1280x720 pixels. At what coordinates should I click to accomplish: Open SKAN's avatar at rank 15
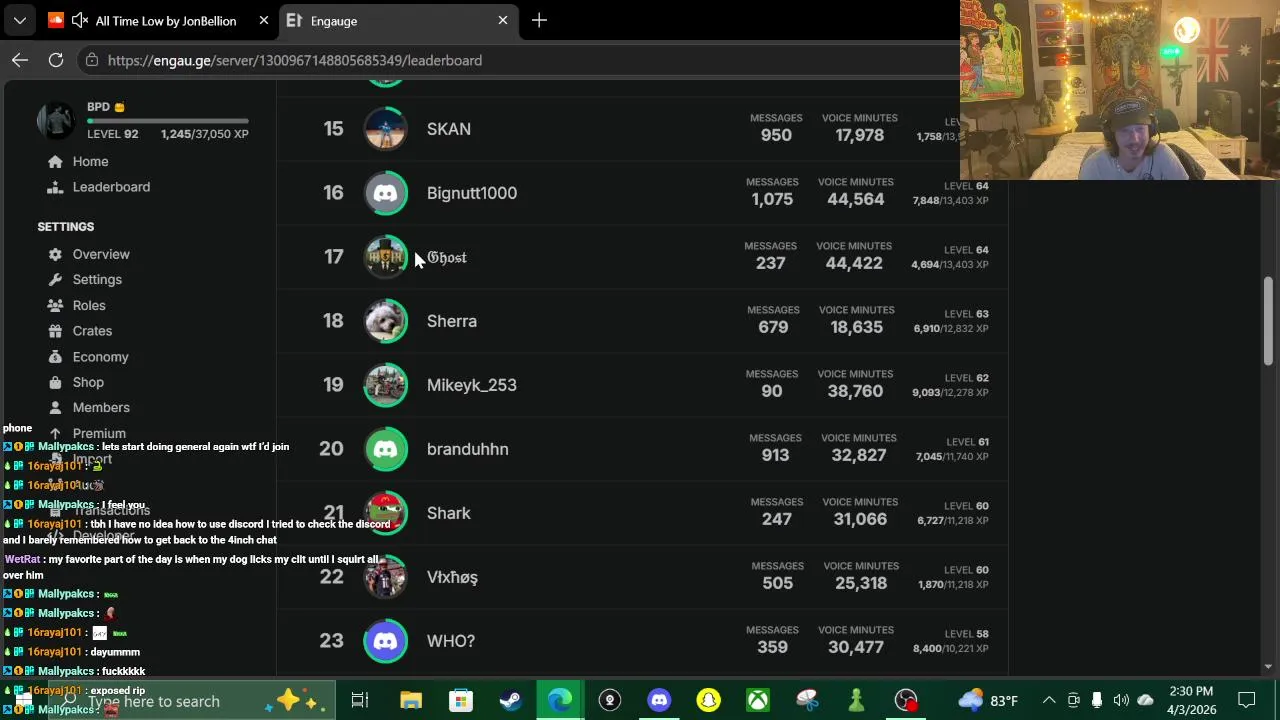point(385,129)
